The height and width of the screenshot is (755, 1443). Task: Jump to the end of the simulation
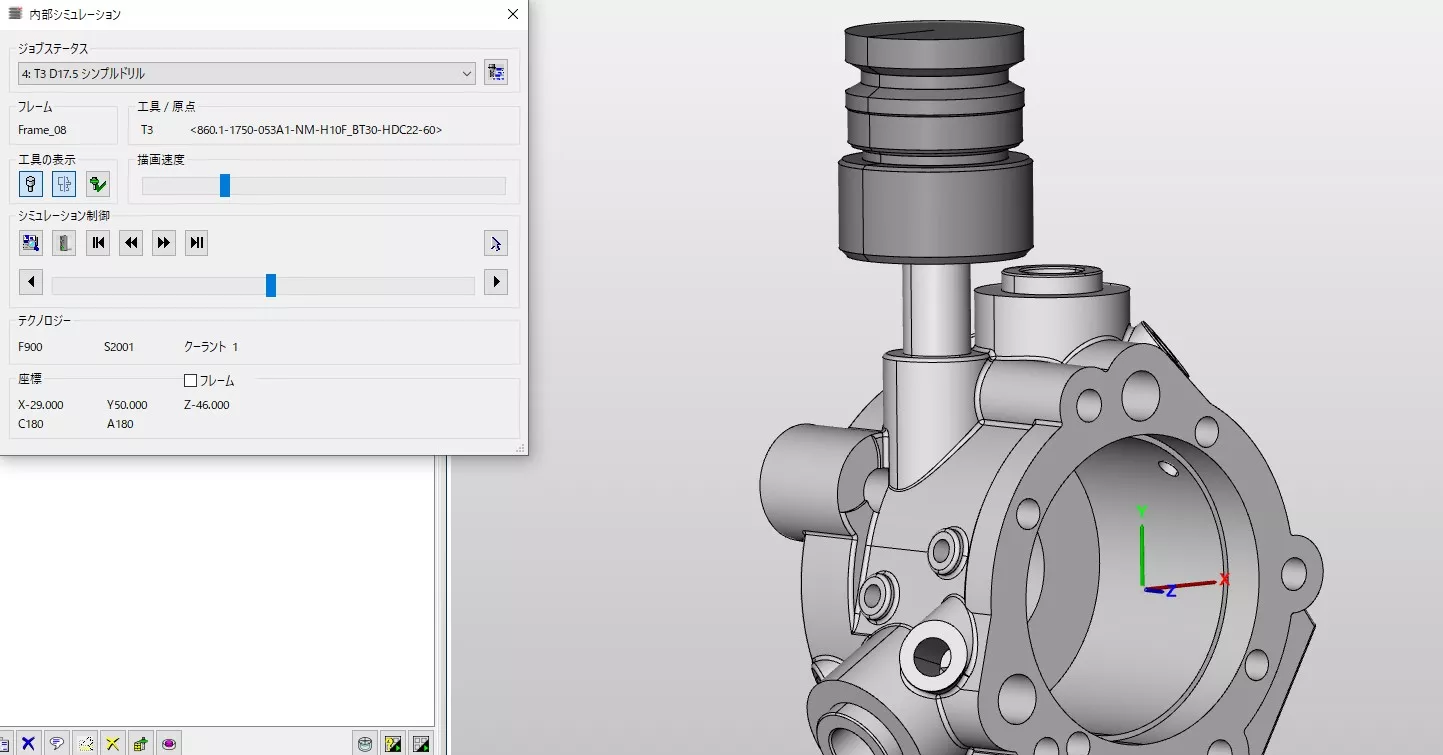tap(196, 242)
